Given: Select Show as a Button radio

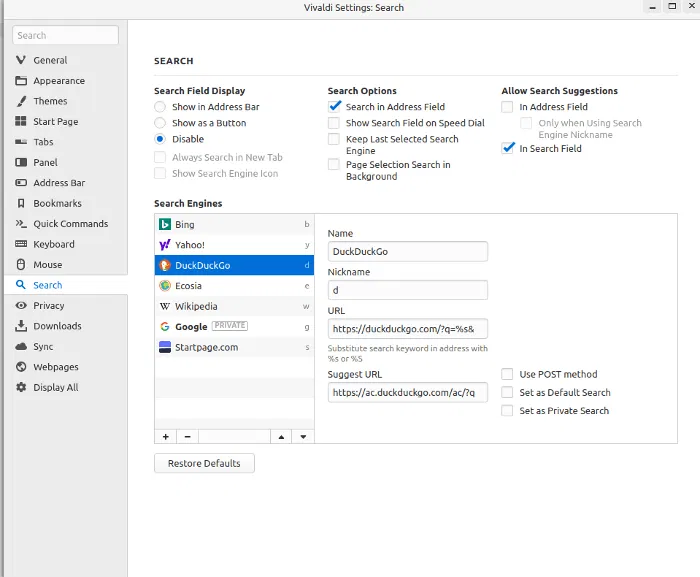Looking at the screenshot, I should [160, 123].
